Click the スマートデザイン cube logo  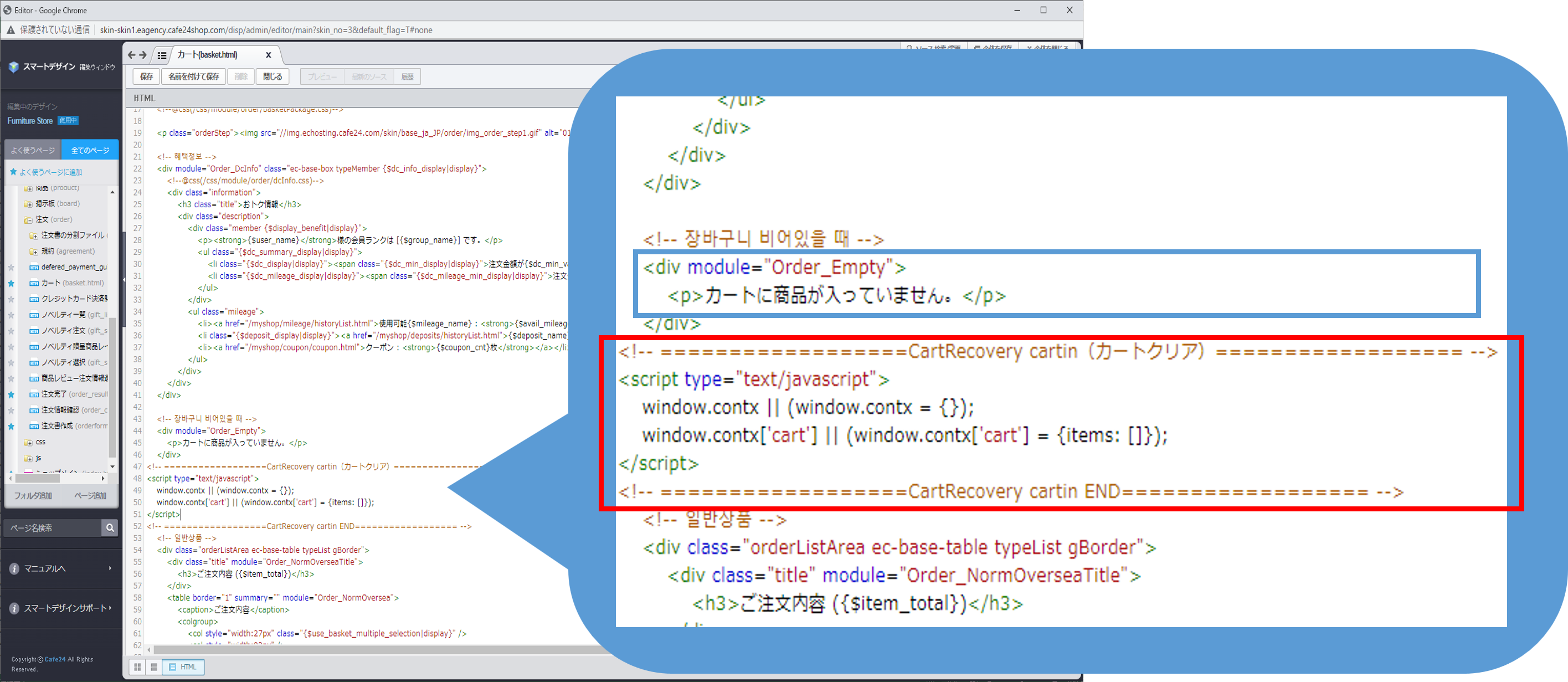tap(13, 67)
